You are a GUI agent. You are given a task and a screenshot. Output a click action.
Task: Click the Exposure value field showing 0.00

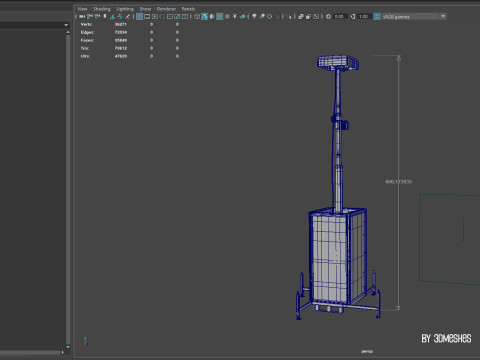point(340,16)
